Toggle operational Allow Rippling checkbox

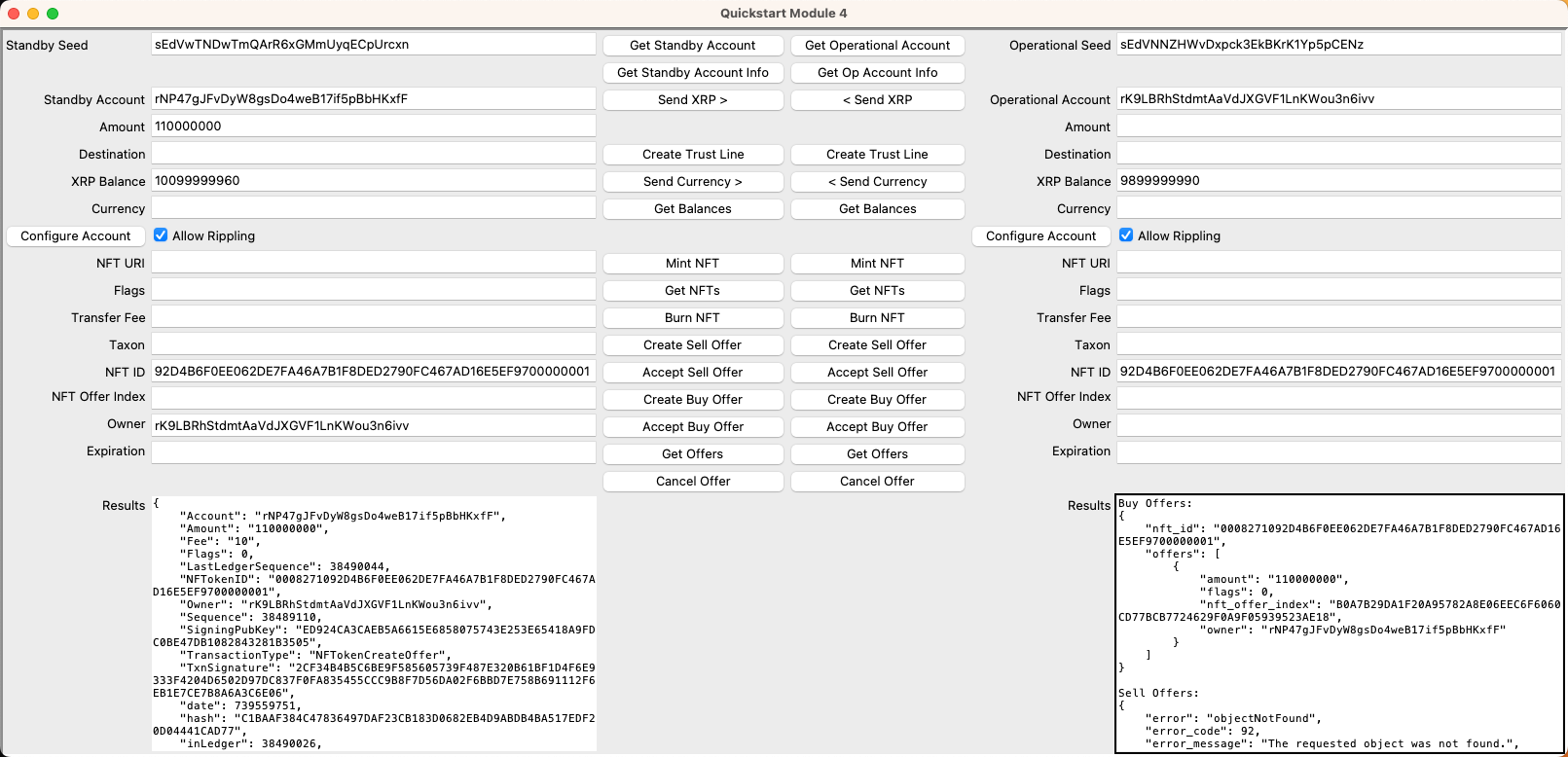click(x=1126, y=235)
